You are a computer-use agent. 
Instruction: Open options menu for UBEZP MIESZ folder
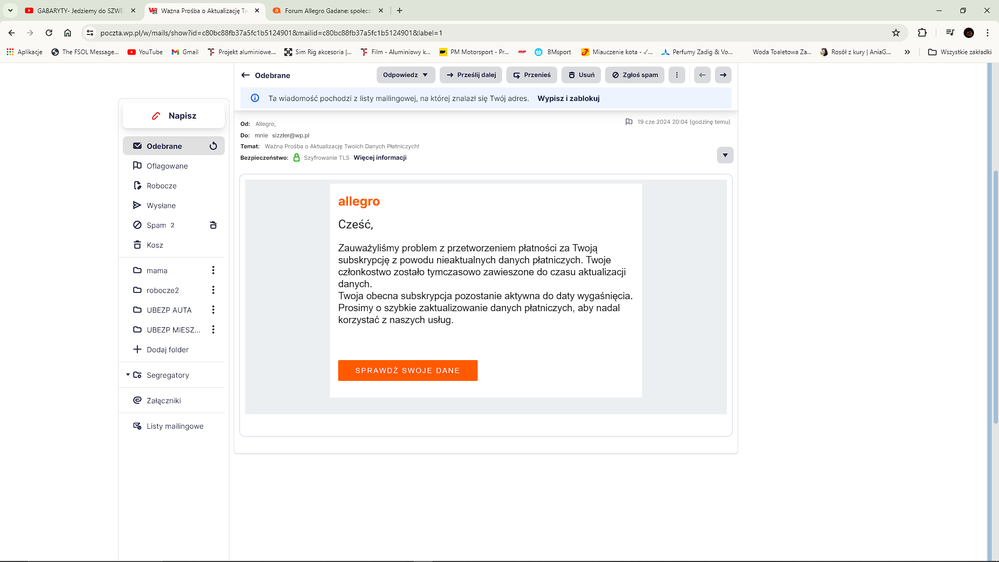tap(213, 329)
